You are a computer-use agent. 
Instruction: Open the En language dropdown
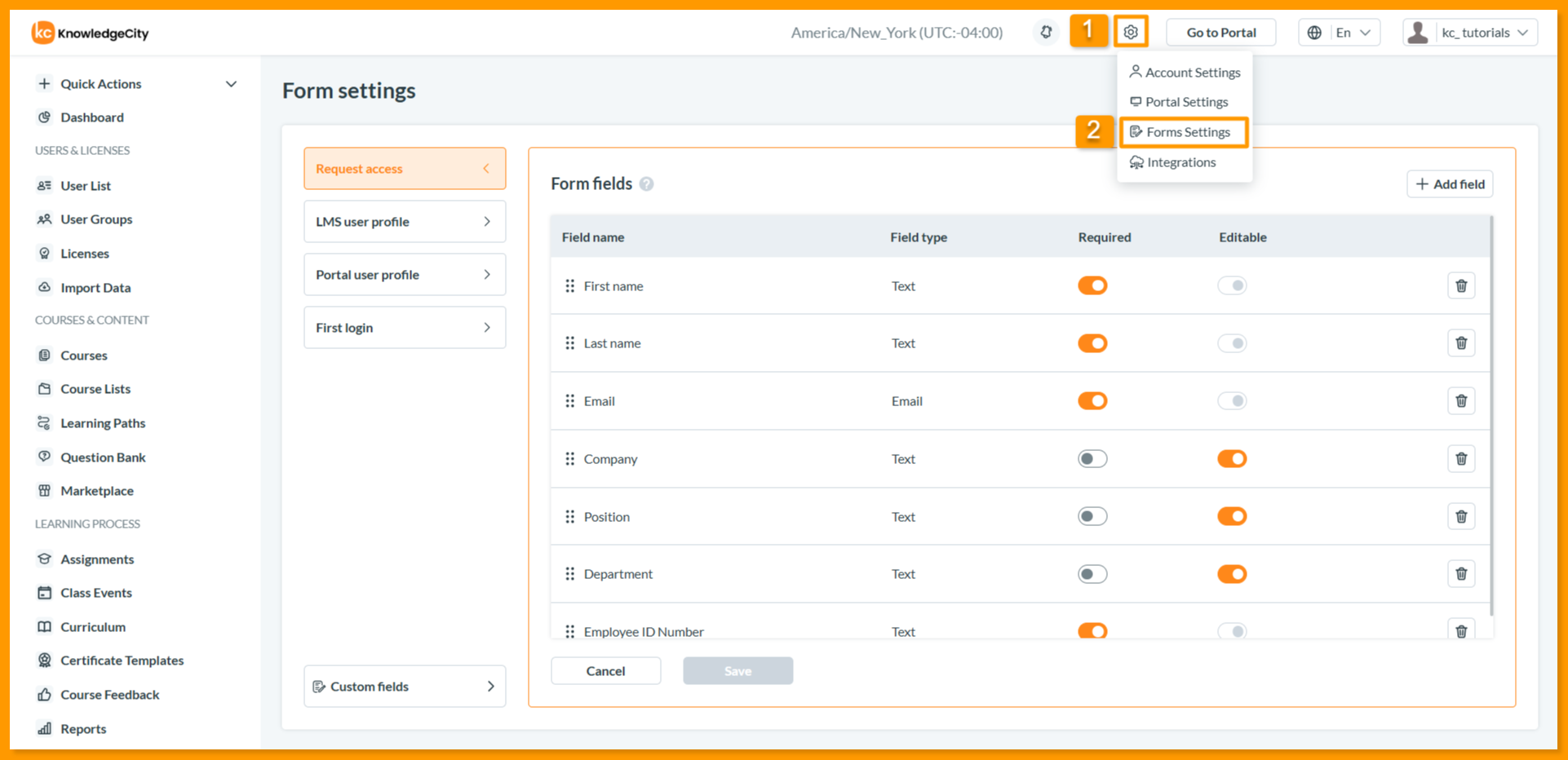(1340, 33)
